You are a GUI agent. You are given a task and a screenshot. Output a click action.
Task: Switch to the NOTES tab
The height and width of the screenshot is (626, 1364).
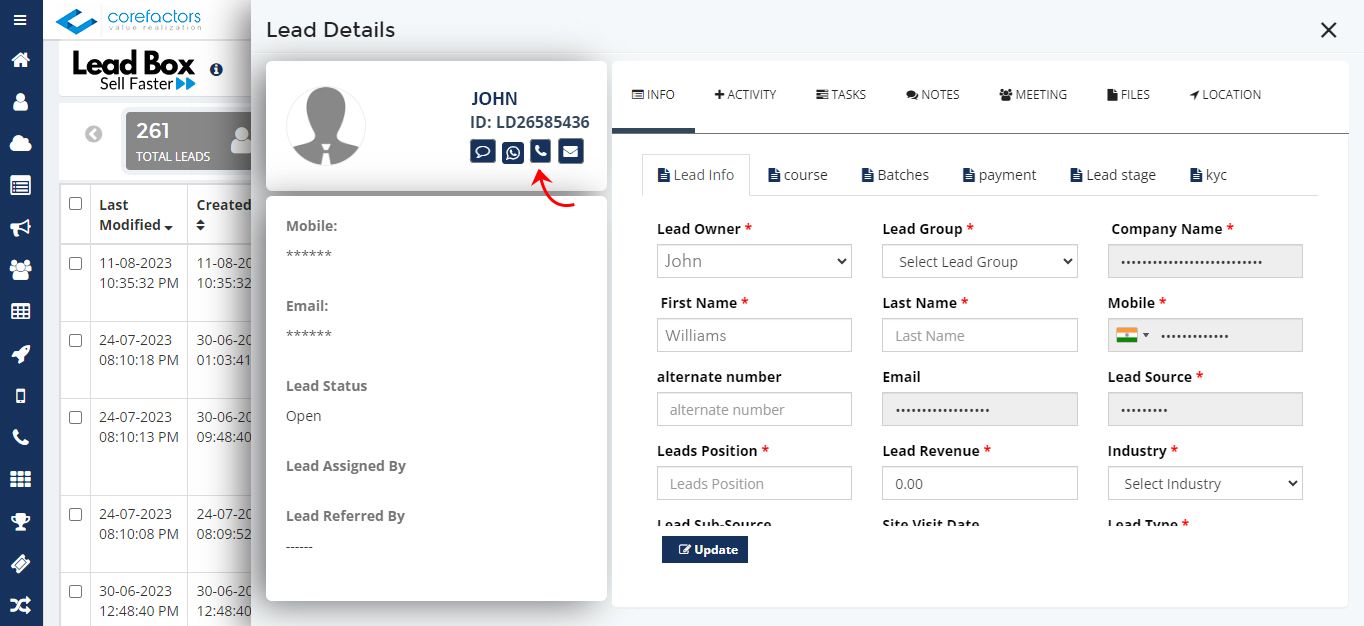933,95
